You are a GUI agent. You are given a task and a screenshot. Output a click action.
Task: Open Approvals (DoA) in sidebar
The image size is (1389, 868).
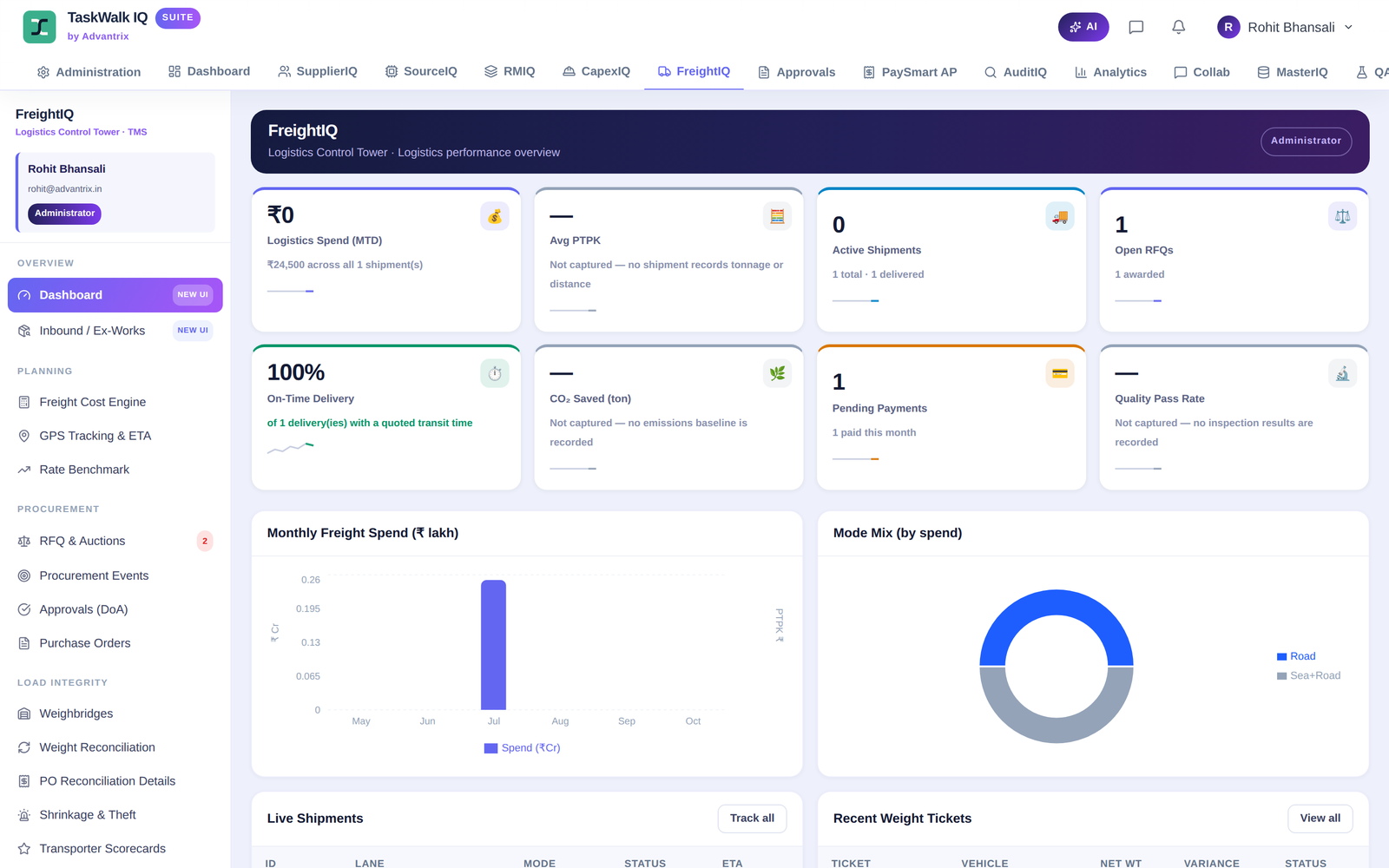115,609
